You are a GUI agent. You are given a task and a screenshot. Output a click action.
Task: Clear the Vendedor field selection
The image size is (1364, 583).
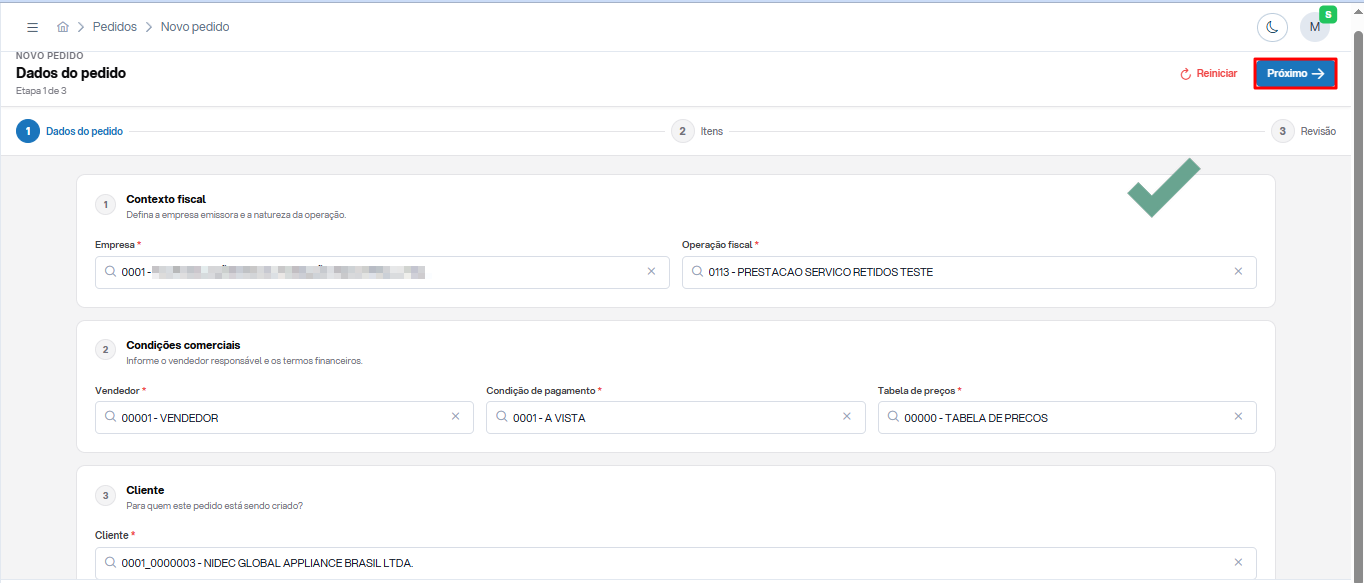(455, 417)
